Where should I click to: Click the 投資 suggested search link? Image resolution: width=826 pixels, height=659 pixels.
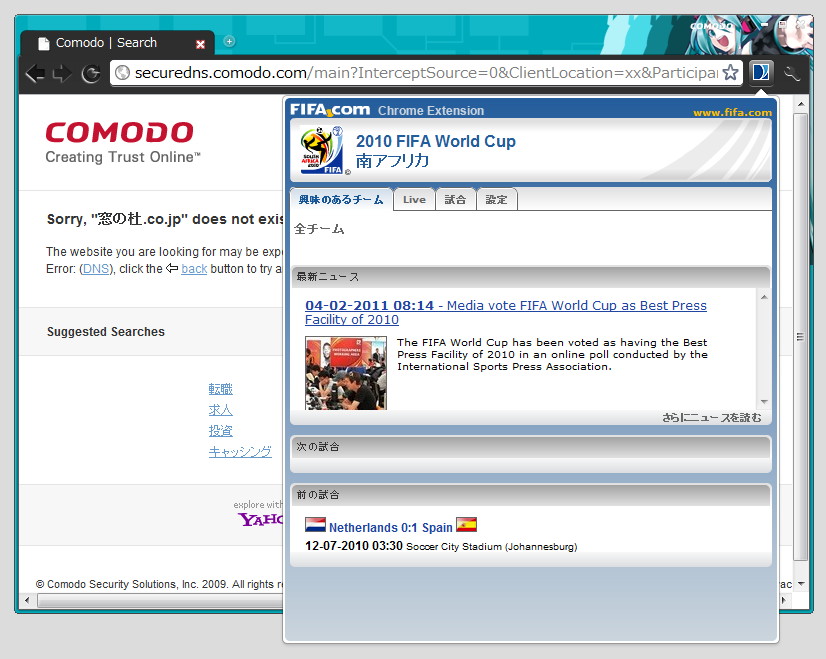[x=220, y=431]
